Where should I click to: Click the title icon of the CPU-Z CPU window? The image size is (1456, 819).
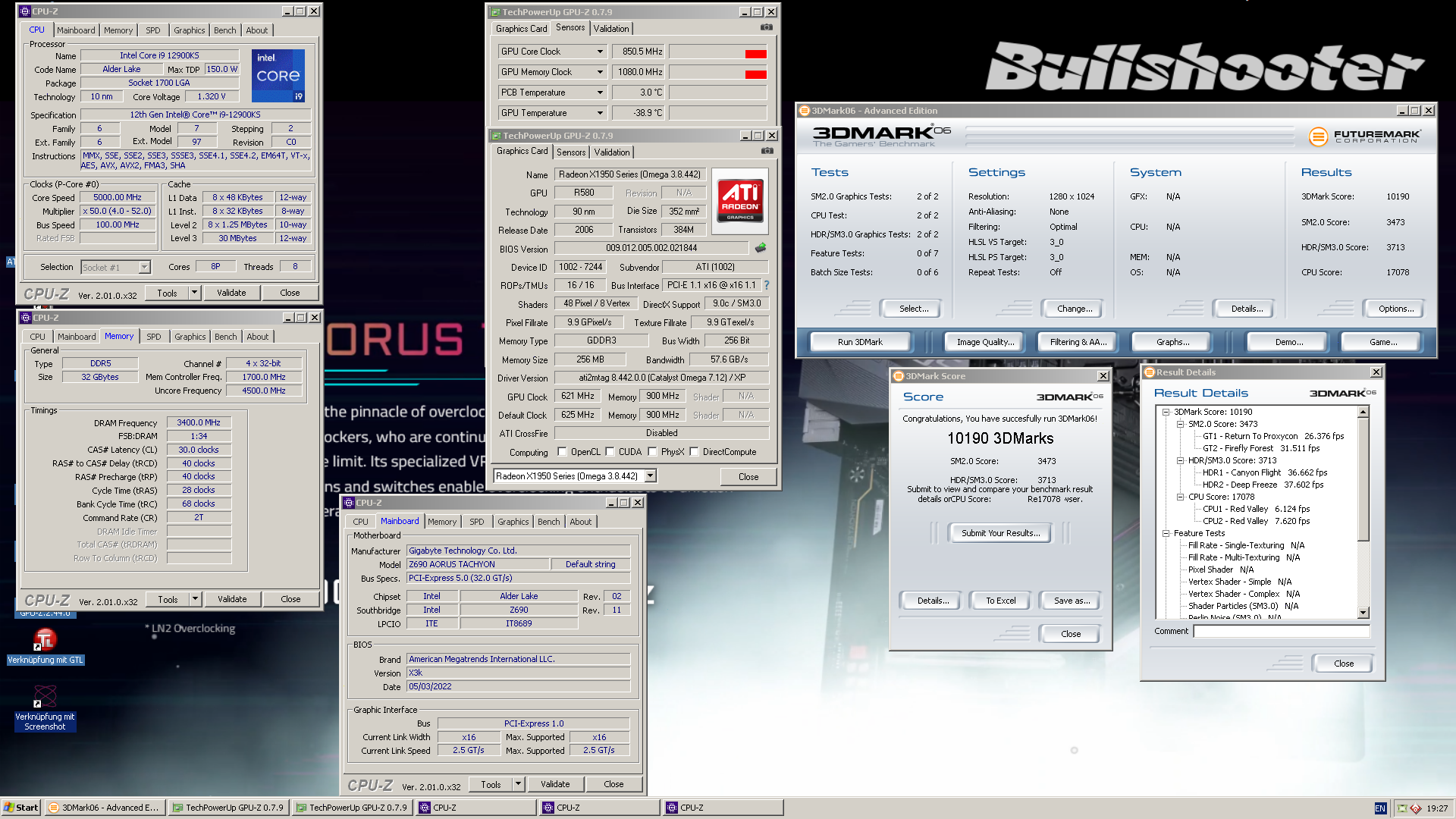pos(25,11)
